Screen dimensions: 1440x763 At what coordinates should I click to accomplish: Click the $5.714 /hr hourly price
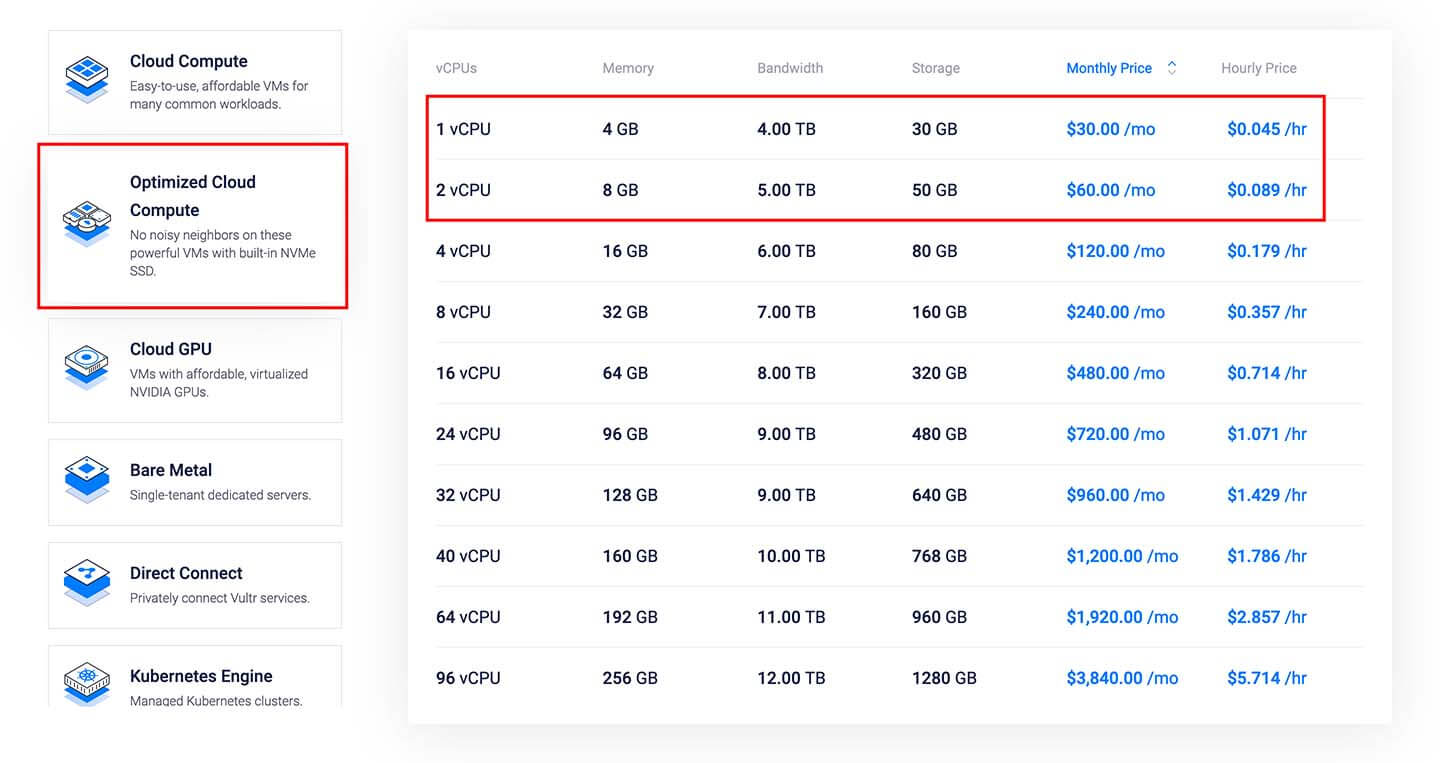coord(1267,678)
